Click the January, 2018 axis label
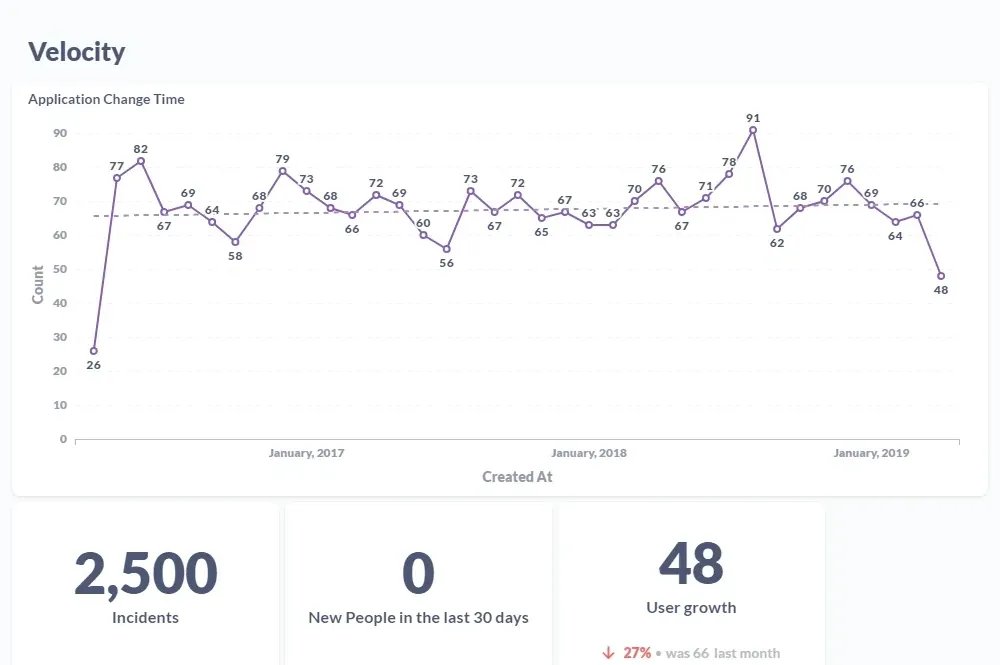Screen dimensions: 1000x665 [589, 453]
